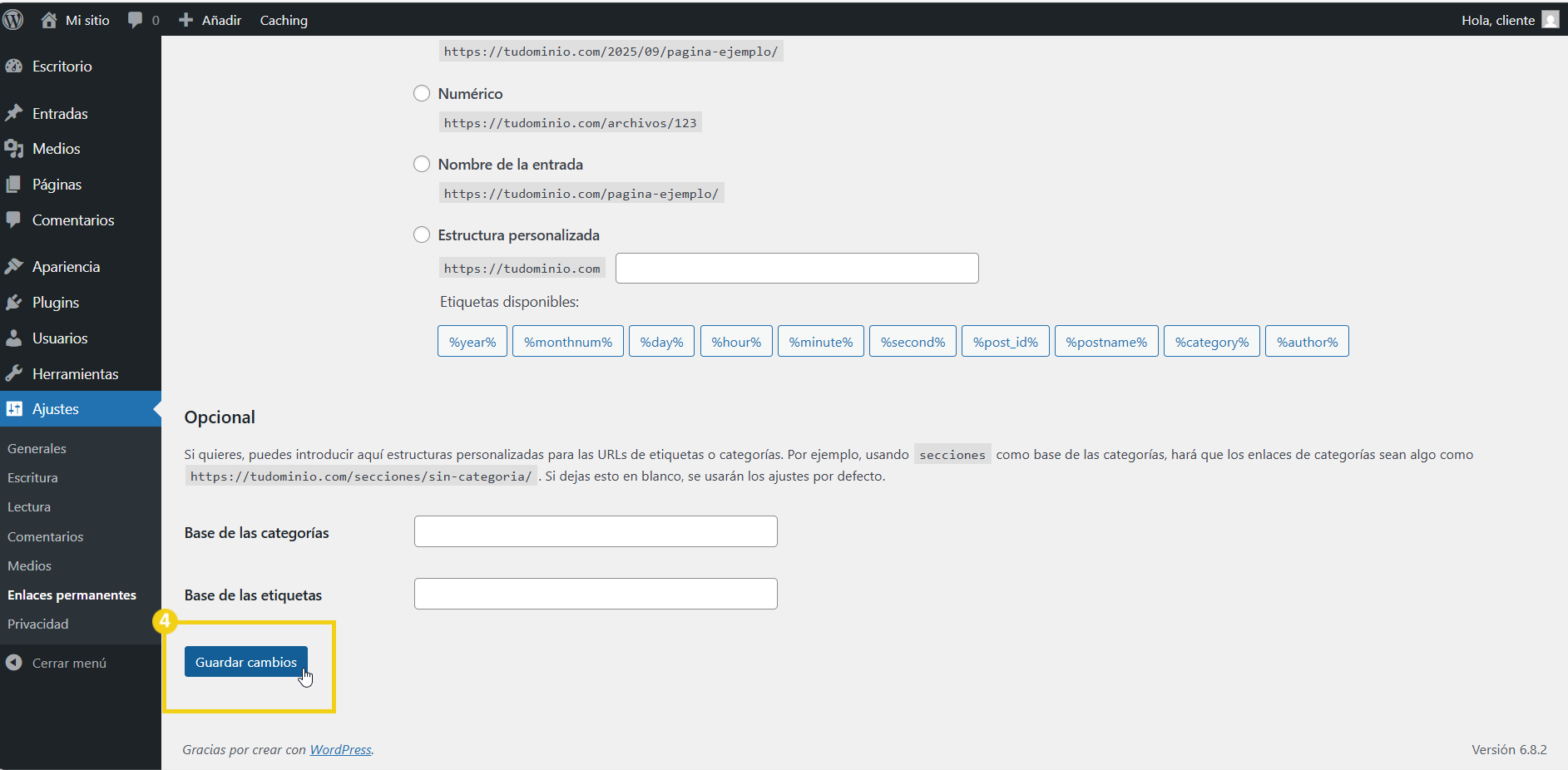Select Nombre de la entrada radio option

click(422, 165)
